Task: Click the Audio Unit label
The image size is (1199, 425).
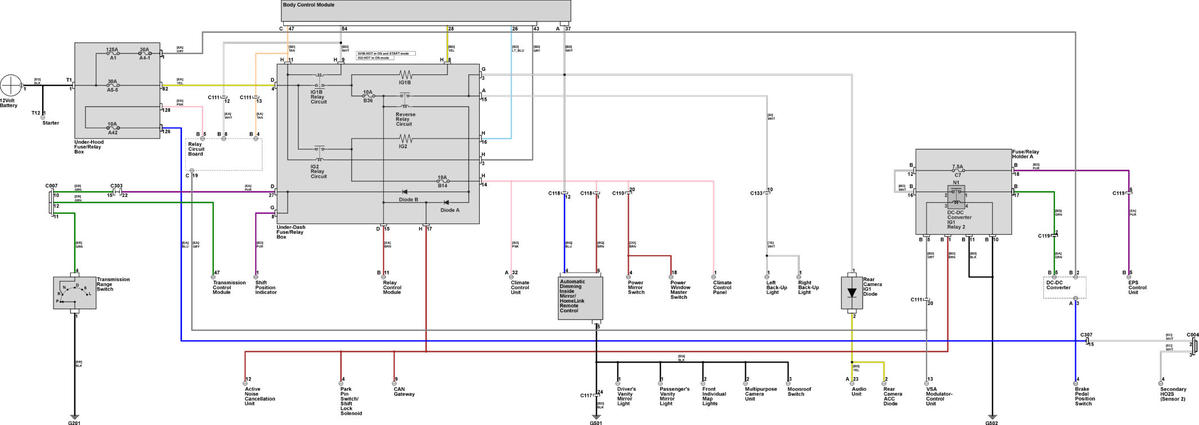Action: [x=861, y=391]
